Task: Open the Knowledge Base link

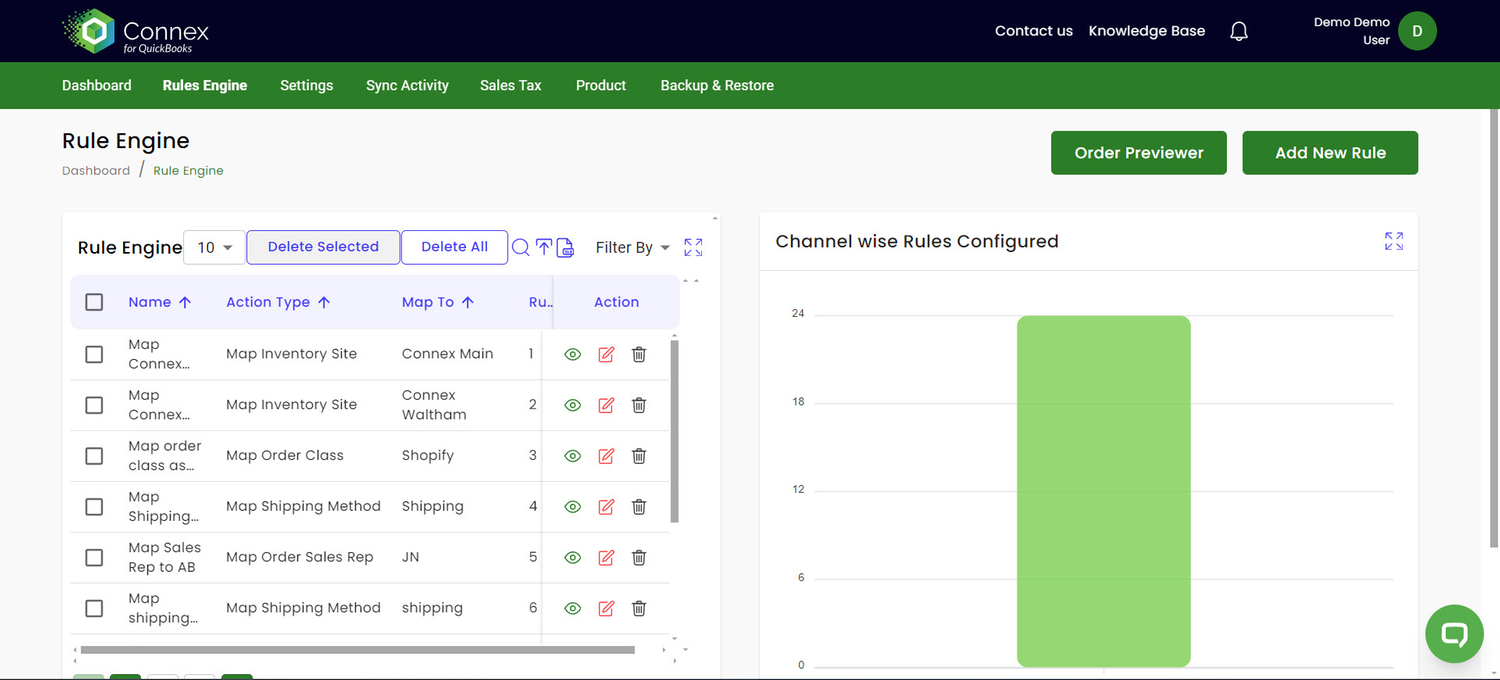Action: point(1147,31)
